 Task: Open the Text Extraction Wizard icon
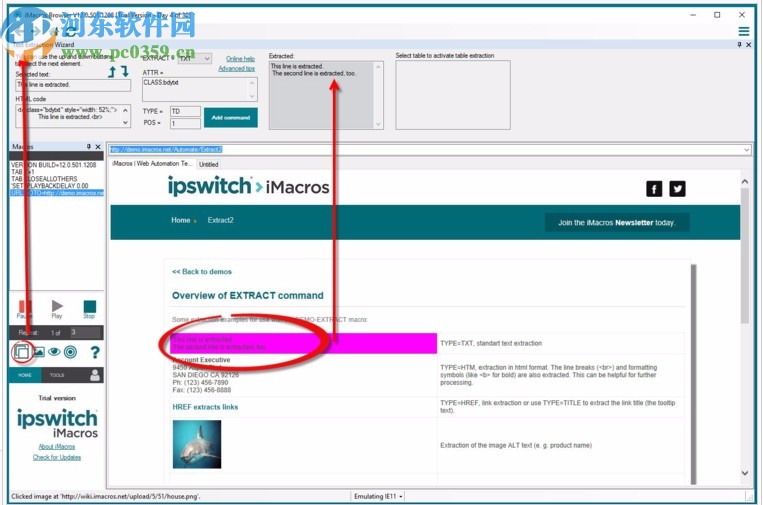coord(21,352)
